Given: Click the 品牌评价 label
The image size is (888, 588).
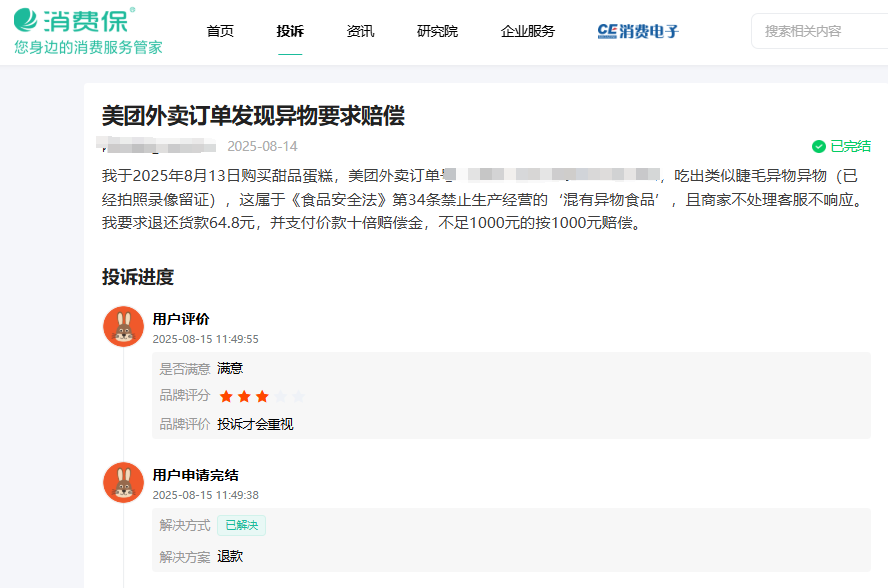Looking at the screenshot, I should (x=185, y=424).
